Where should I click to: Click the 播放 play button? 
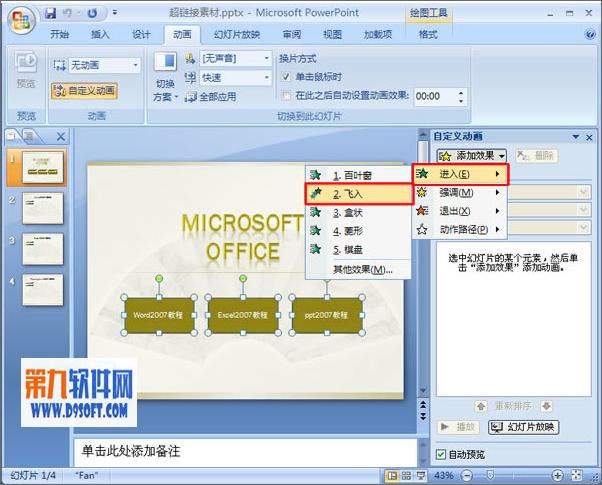click(458, 427)
